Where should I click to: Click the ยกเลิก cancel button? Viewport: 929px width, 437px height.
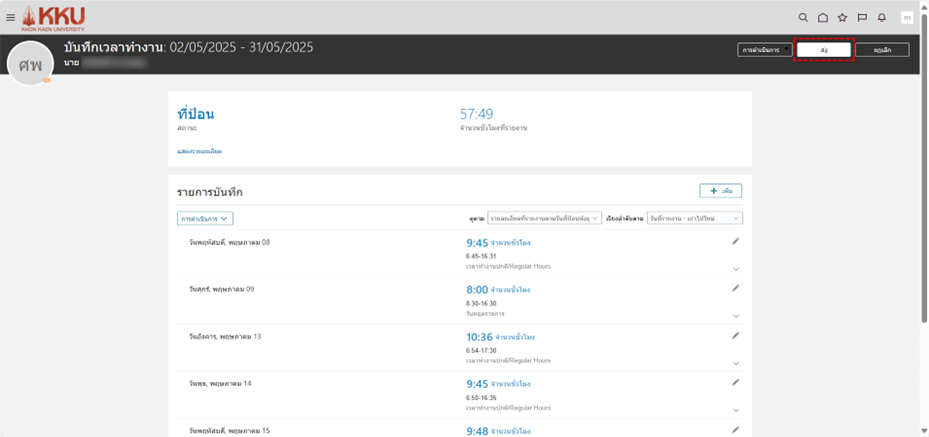pyautogui.click(x=881, y=49)
